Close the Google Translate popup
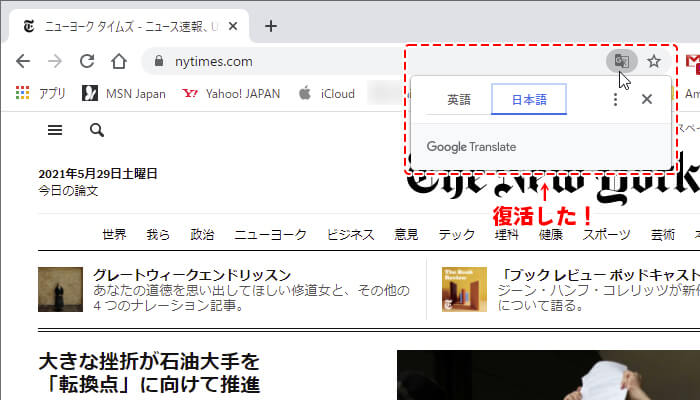 point(646,99)
